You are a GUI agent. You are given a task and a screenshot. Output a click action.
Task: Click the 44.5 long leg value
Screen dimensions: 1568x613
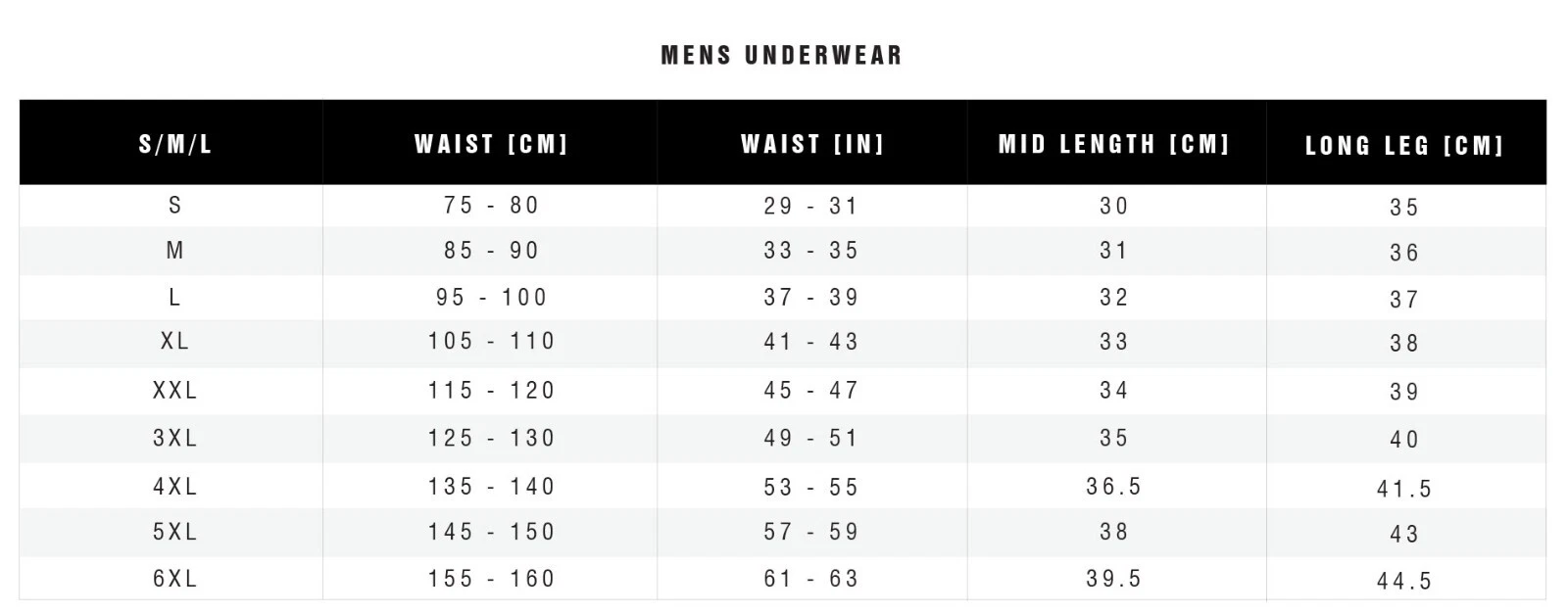pos(1404,582)
